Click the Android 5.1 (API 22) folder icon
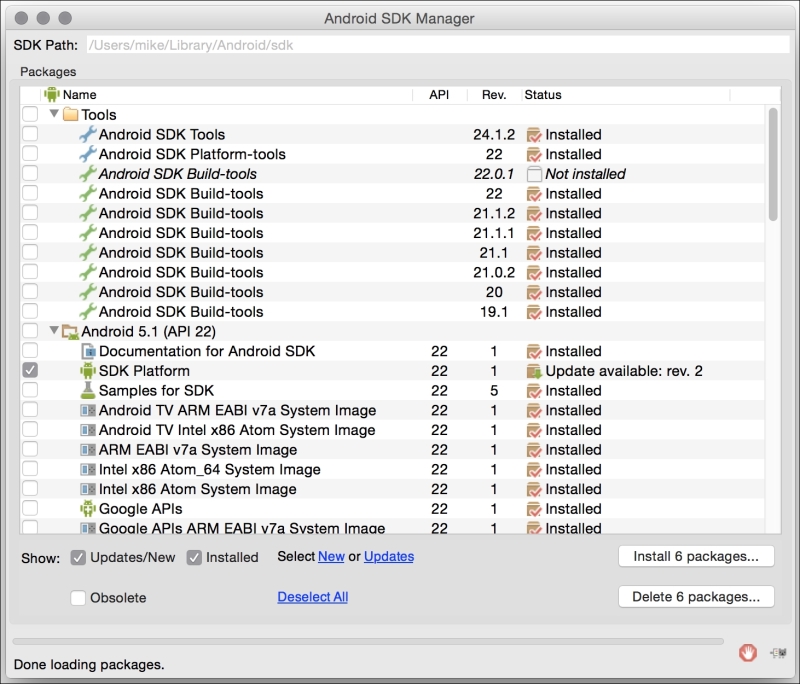 tap(70, 332)
